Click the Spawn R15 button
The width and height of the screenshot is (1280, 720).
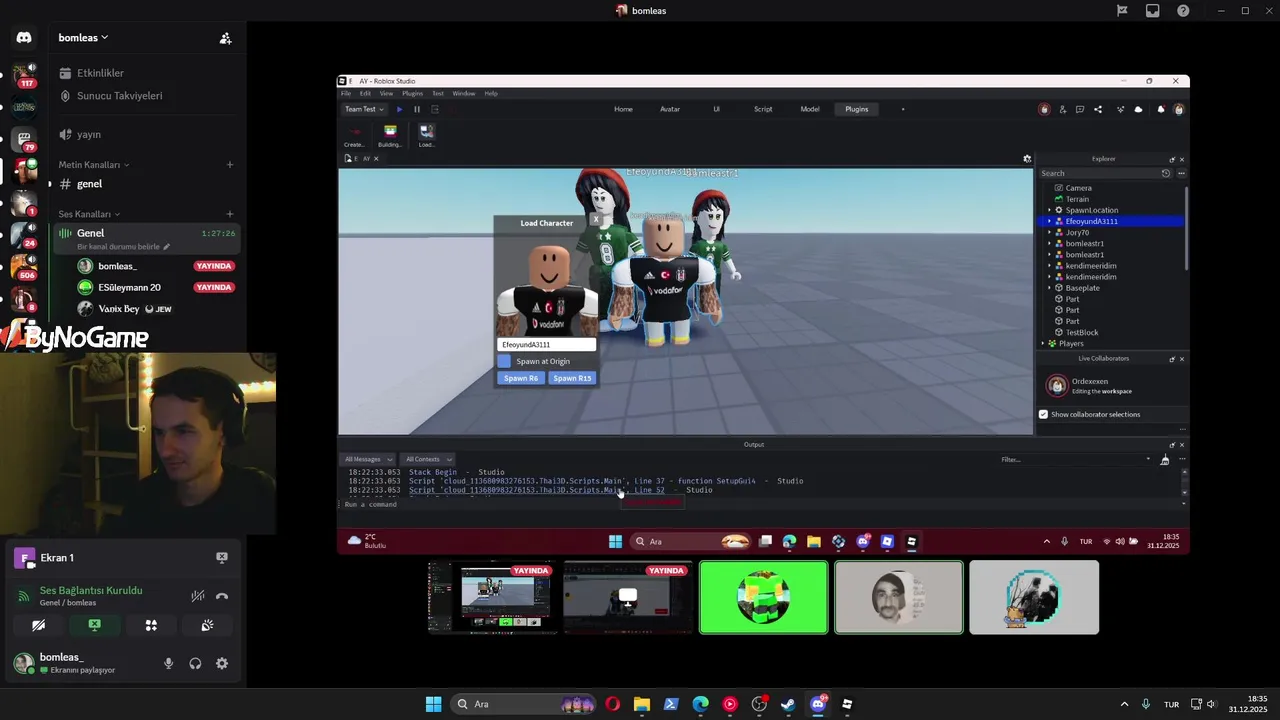tap(572, 378)
